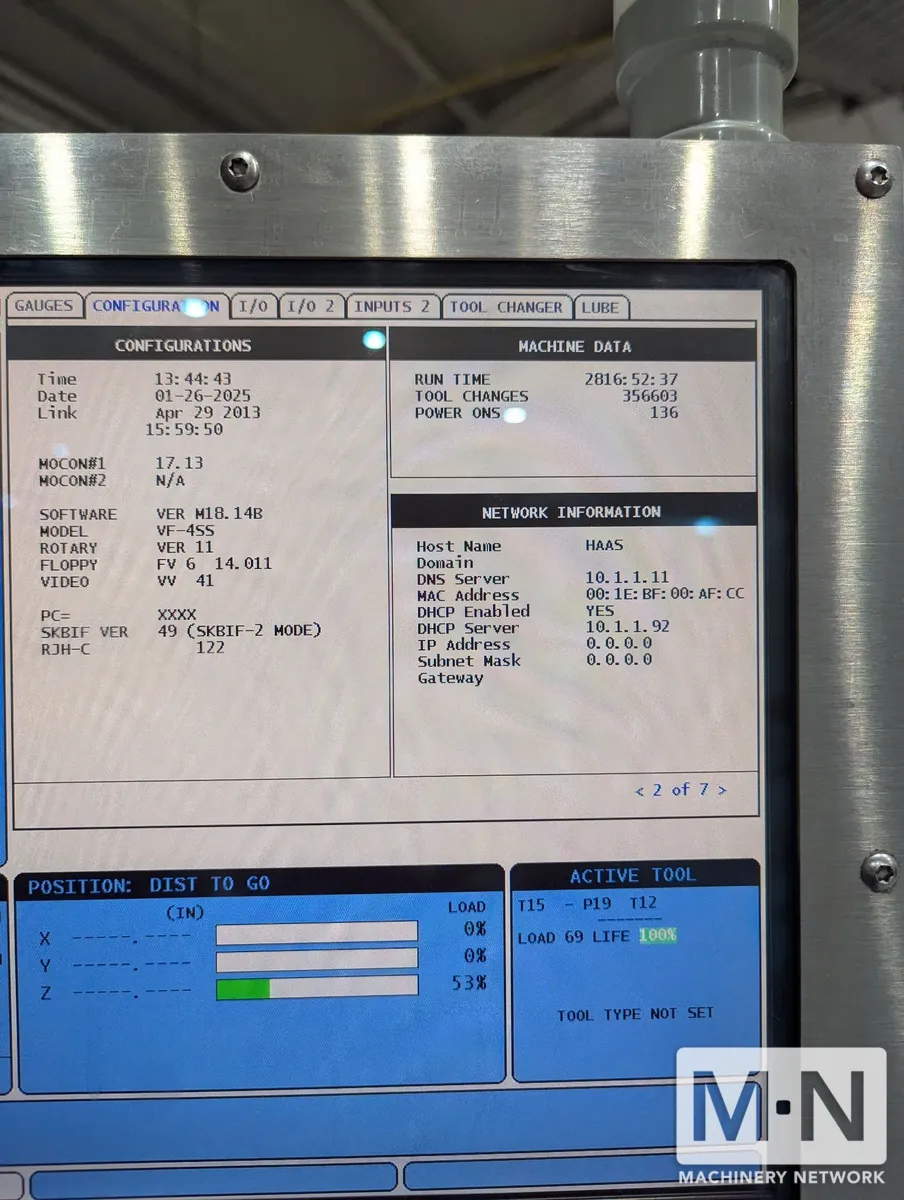904x1200 pixels.
Task: Click the left arrow beside "2 of 7"
Action: pos(640,790)
